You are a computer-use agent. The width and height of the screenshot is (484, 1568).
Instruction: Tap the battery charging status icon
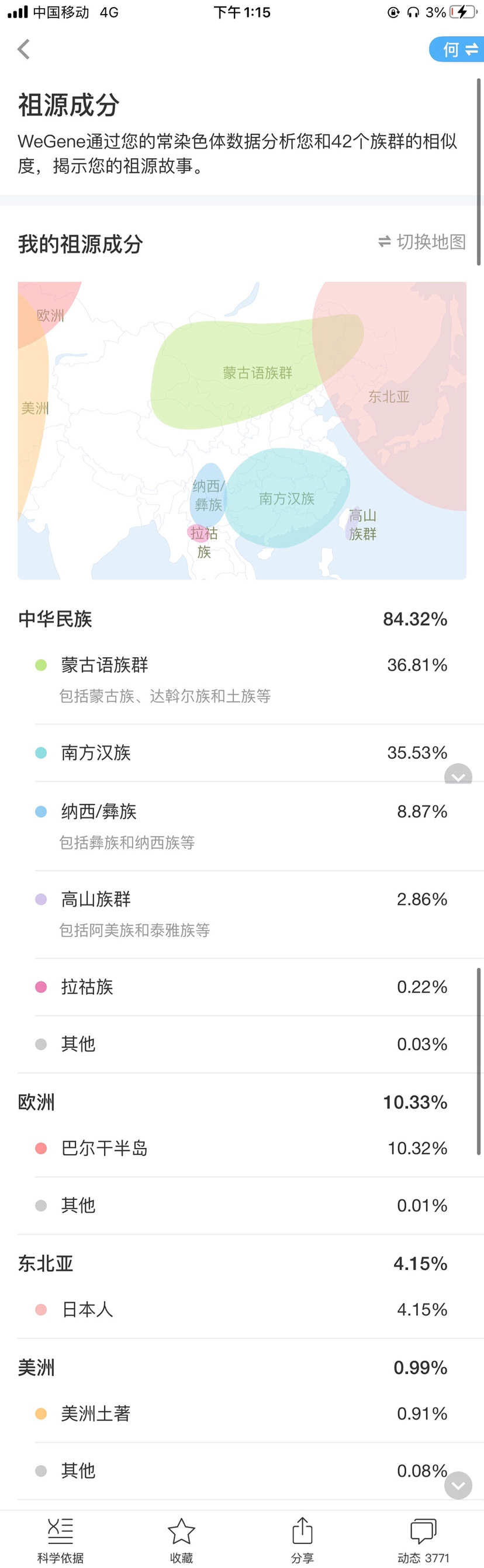pyautogui.click(x=463, y=12)
